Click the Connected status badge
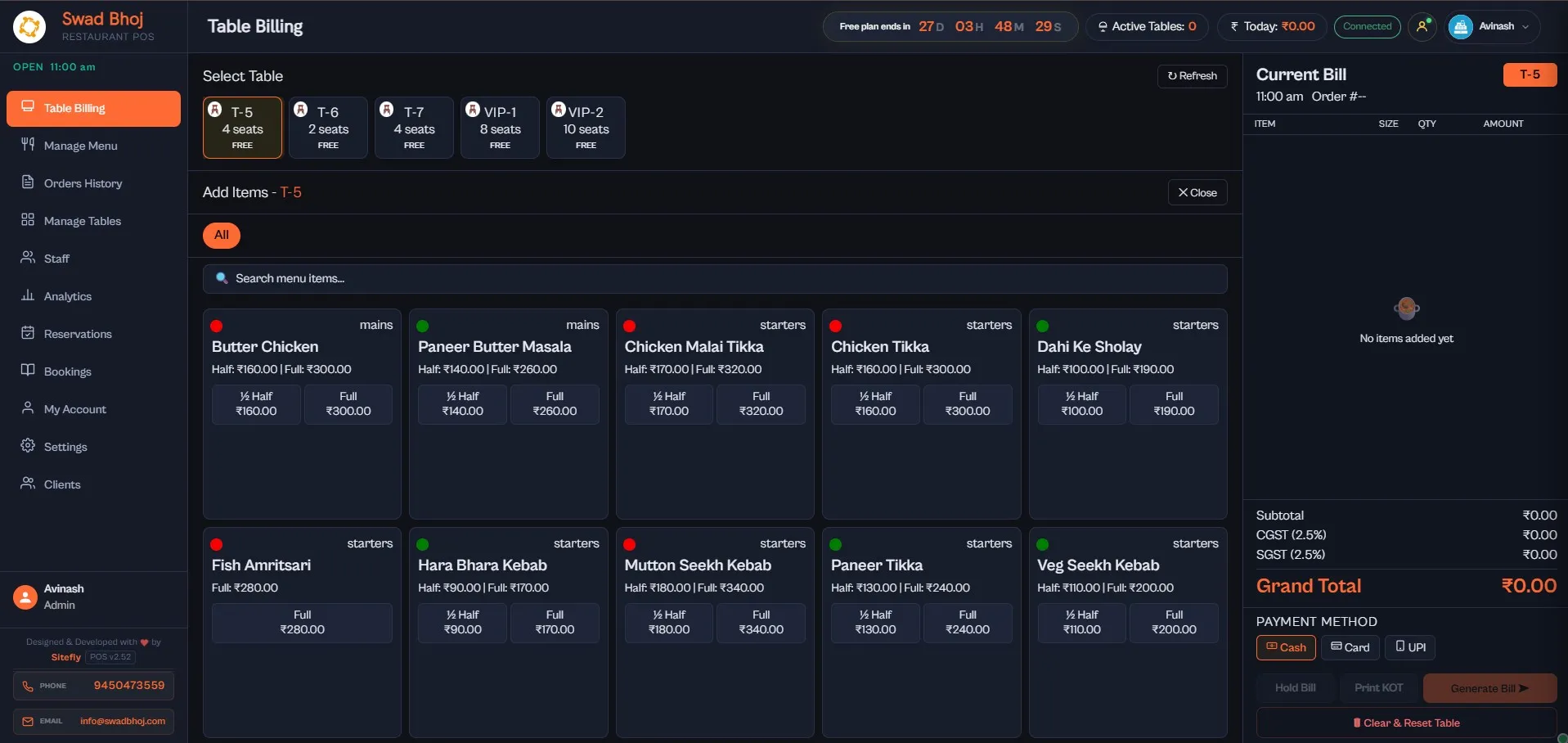Image resolution: width=1568 pixels, height=743 pixels. point(1368,26)
